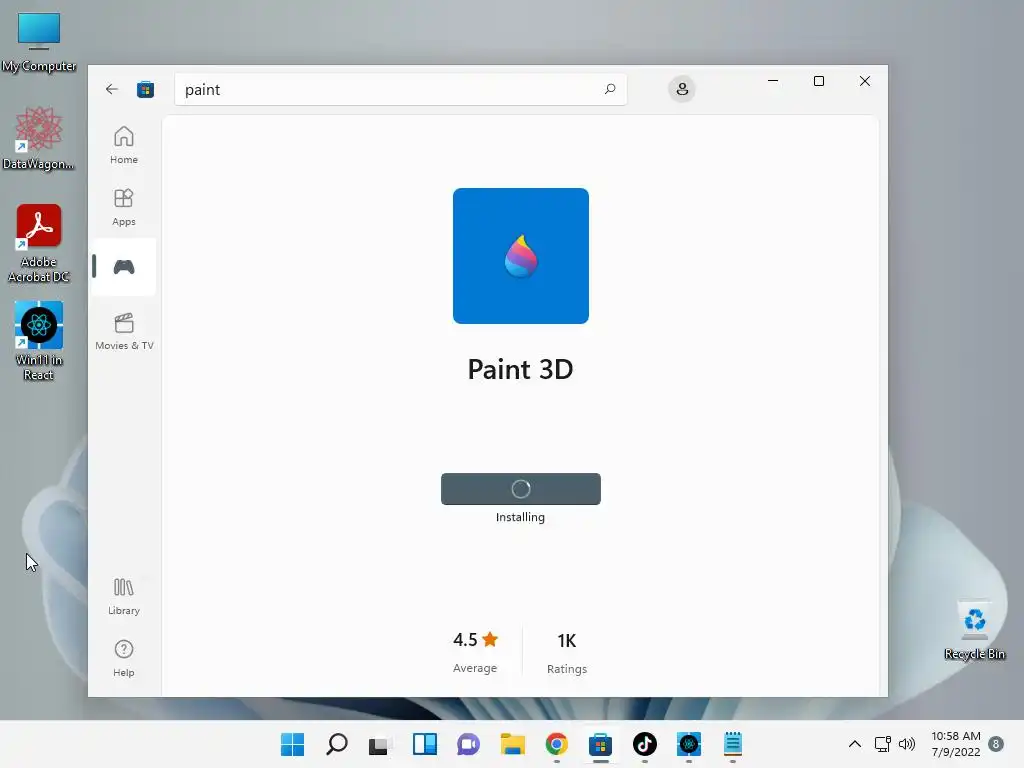The height and width of the screenshot is (768, 1024).
Task: Open the Apps section in the sidebar
Action: pyautogui.click(x=123, y=207)
